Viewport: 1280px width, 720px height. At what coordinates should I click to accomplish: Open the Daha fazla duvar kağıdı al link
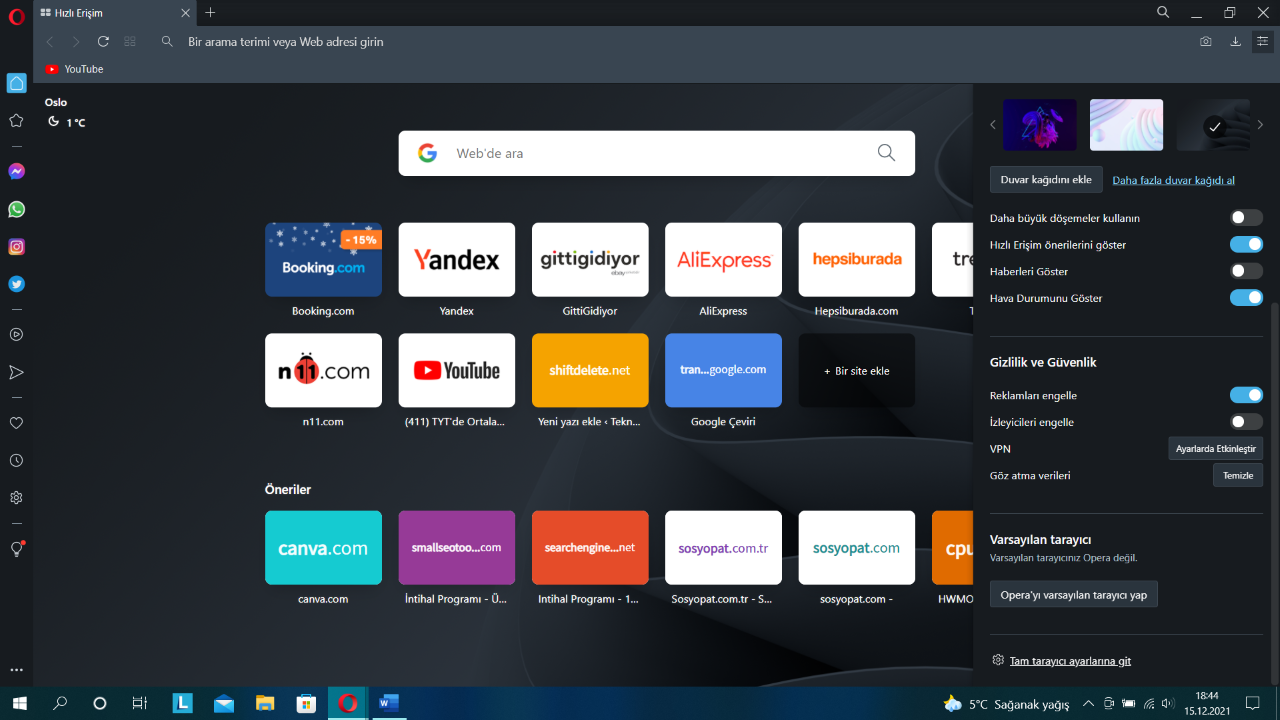[1173, 180]
